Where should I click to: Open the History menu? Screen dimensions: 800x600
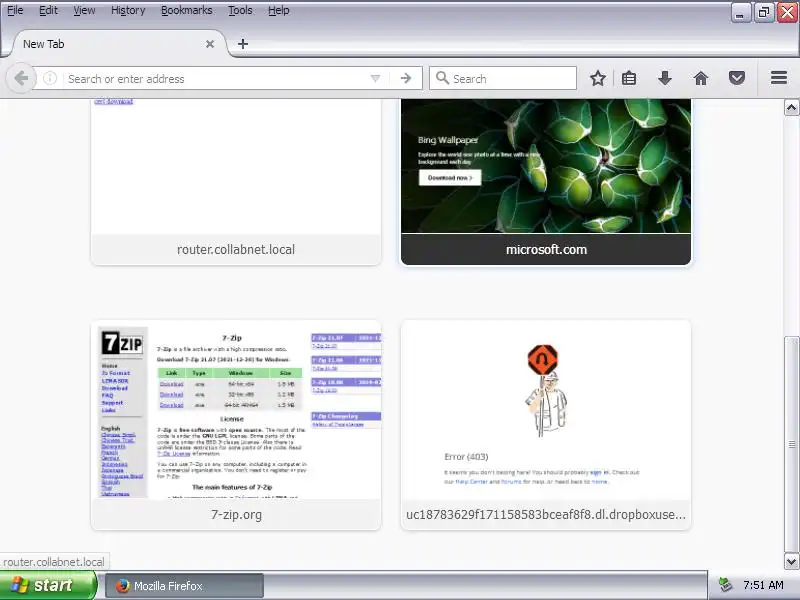point(128,10)
